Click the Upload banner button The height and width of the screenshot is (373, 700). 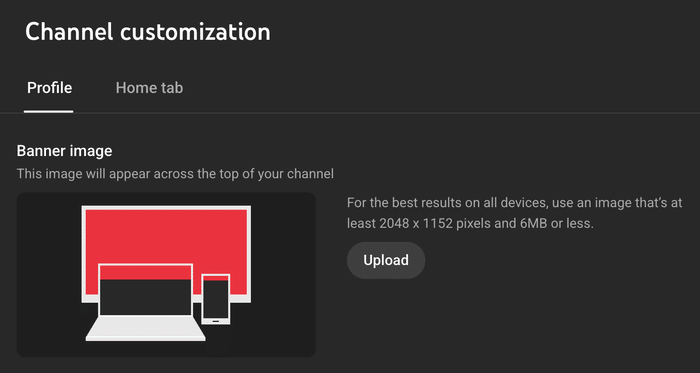[386, 260]
